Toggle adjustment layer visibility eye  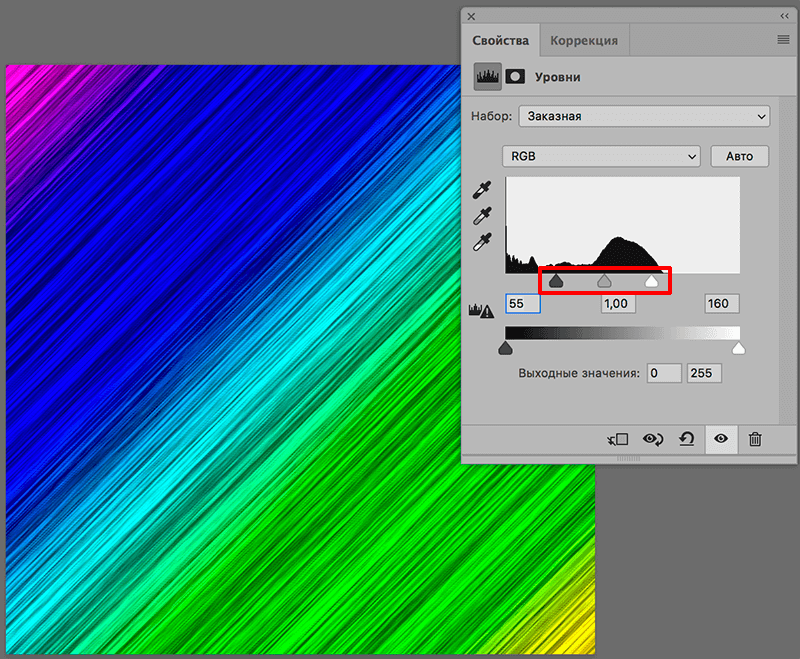pyautogui.click(x=721, y=439)
